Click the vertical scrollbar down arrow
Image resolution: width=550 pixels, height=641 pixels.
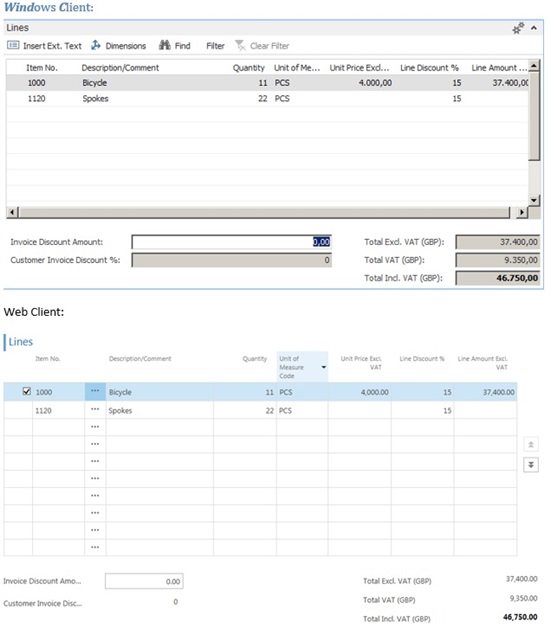534,200
